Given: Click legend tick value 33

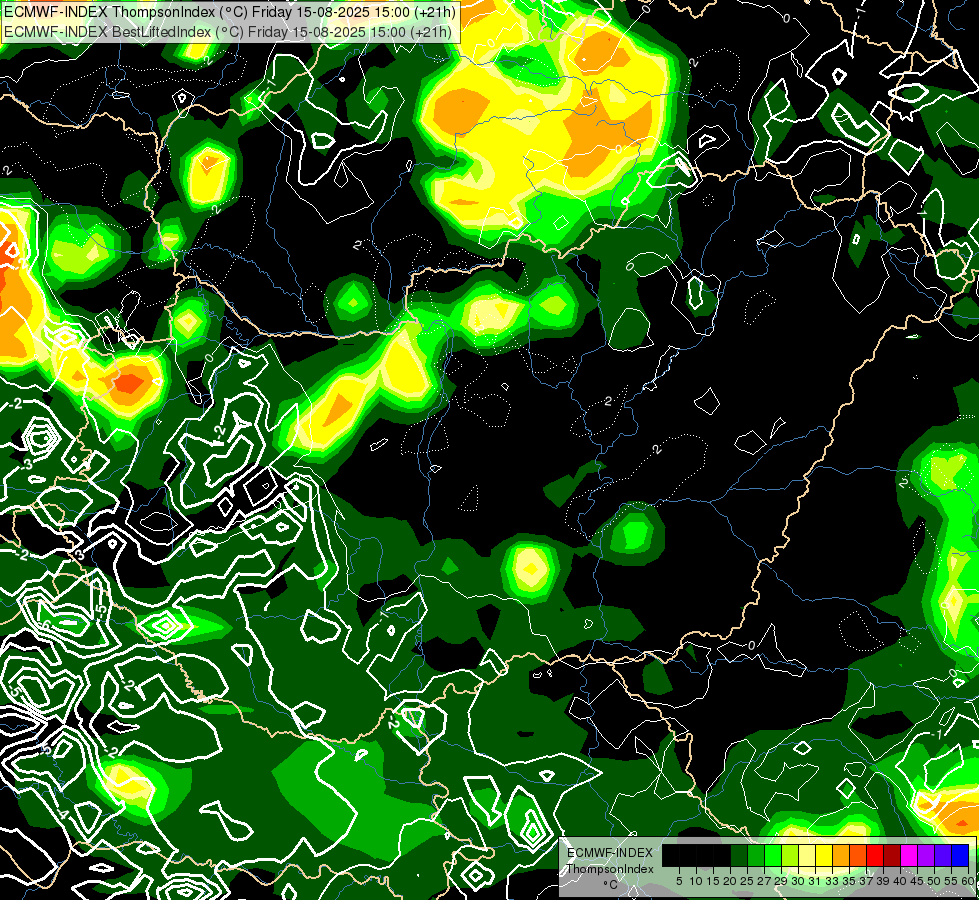Looking at the screenshot, I should click(833, 881).
